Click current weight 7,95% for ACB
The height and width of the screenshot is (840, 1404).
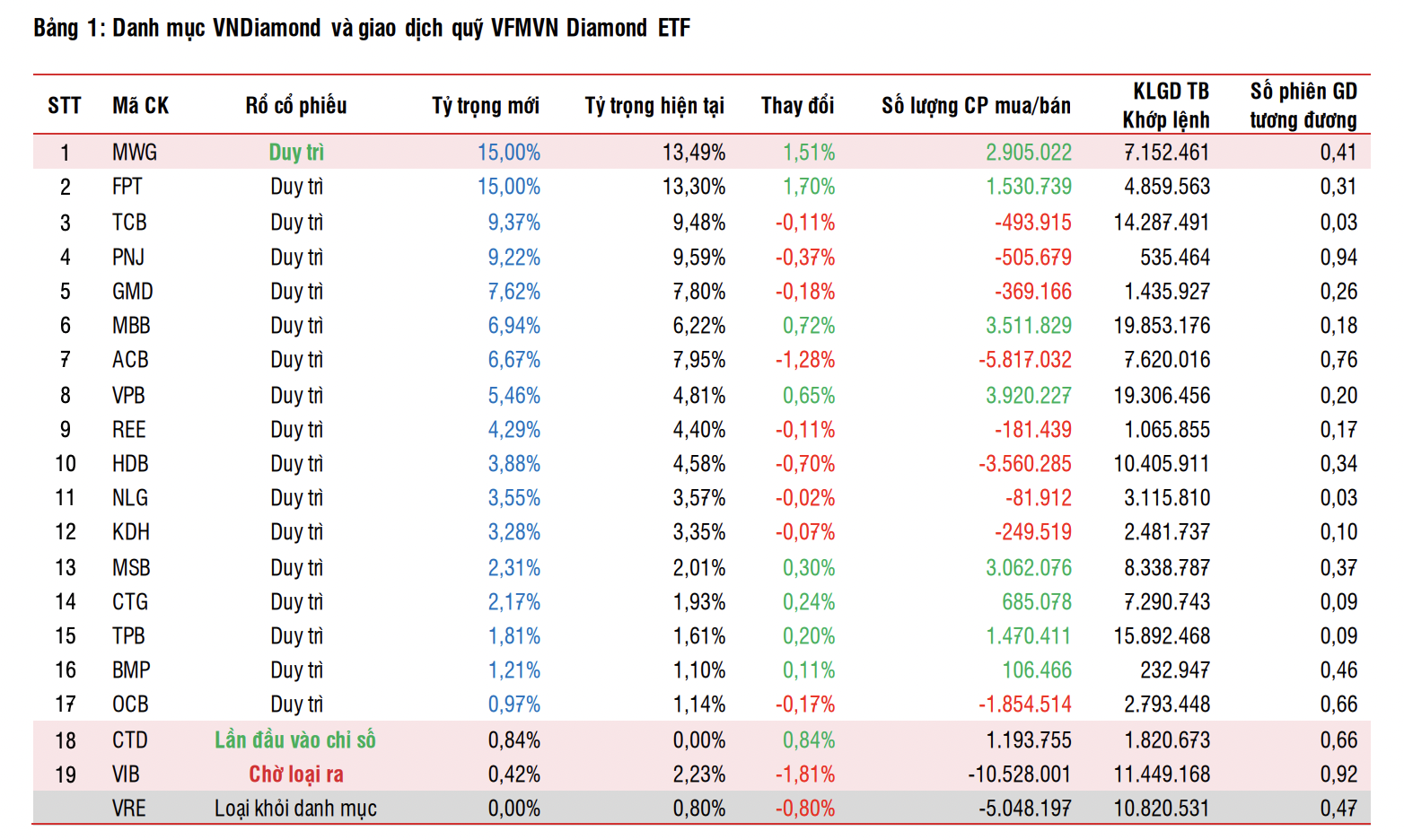click(699, 360)
